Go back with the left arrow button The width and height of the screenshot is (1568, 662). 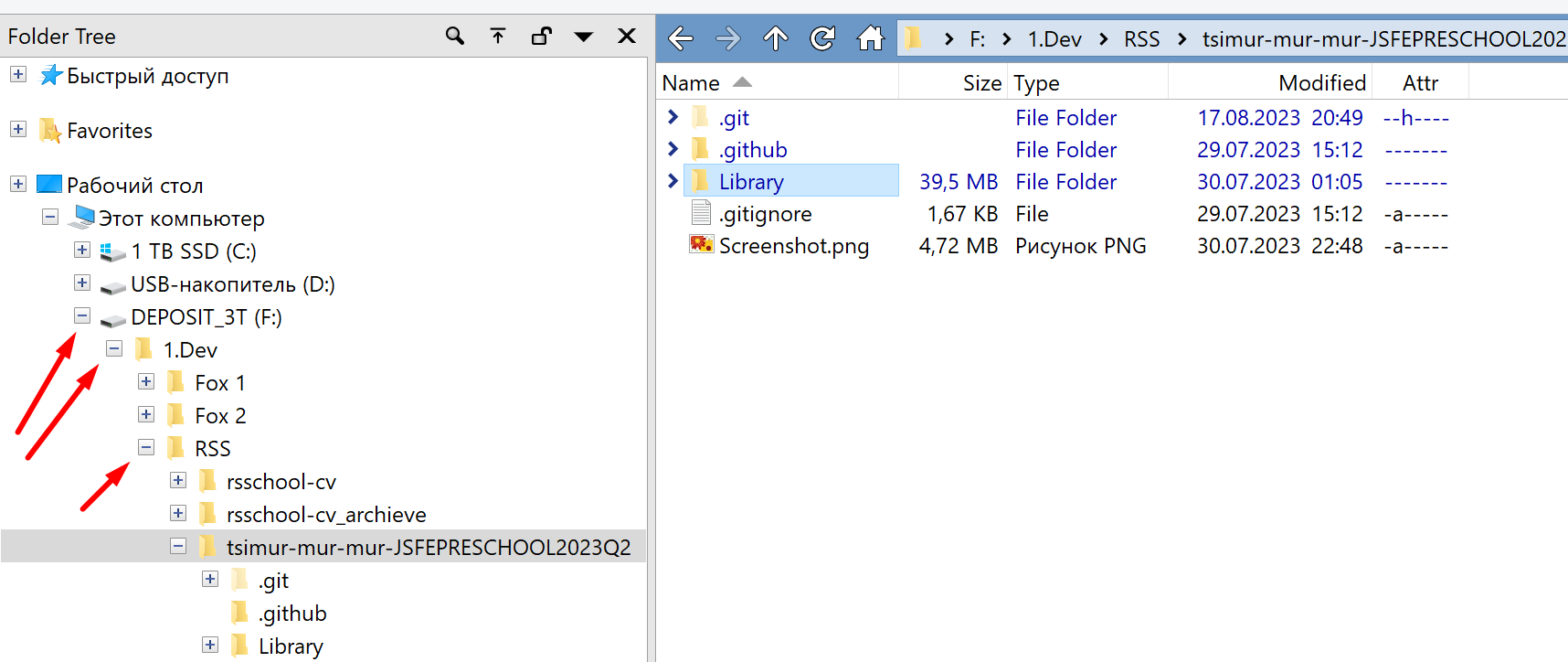tap(681, 38)
